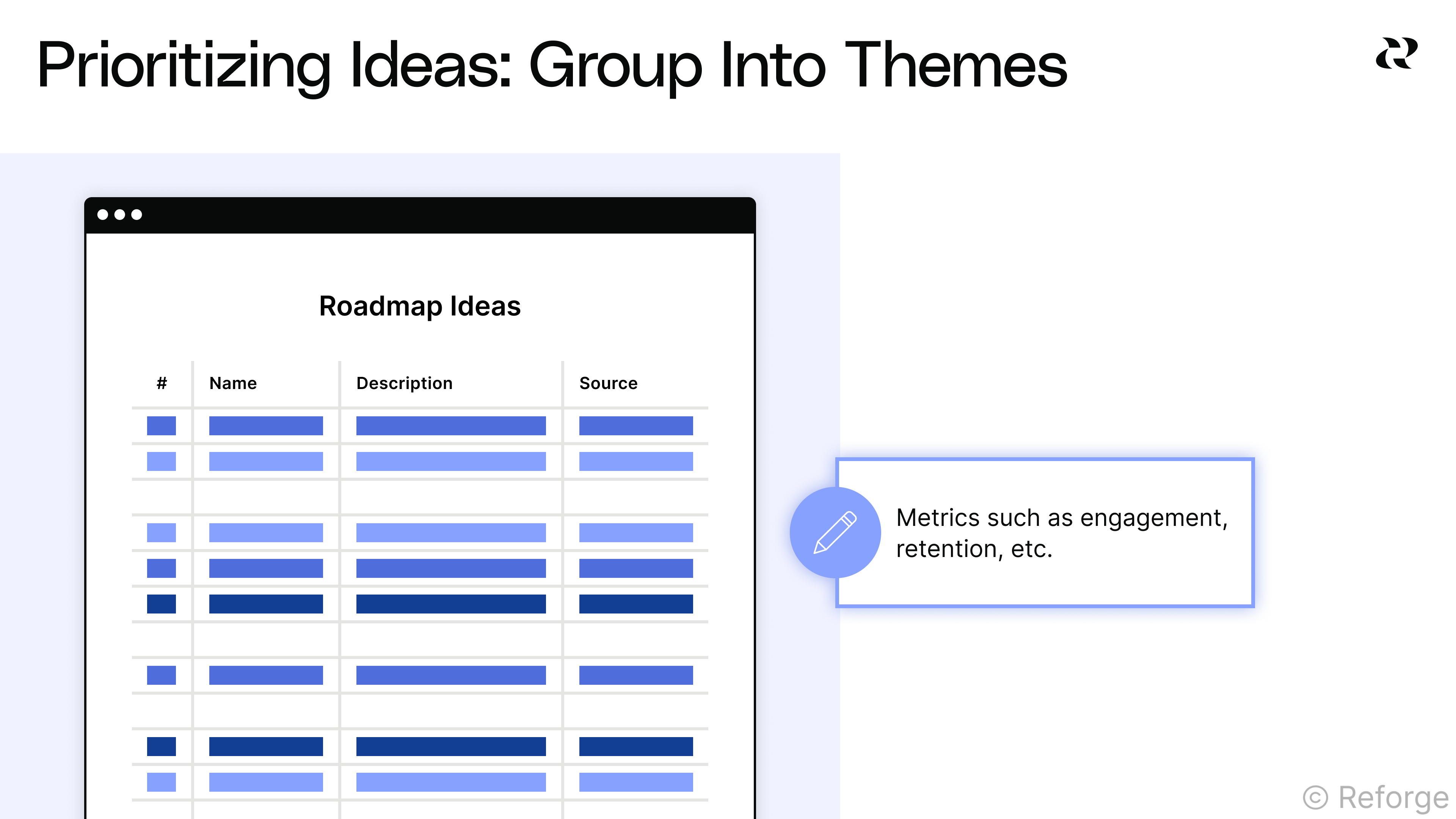
Task: Click the pencil icon in the blue circle
Action: pyautogui.click(x=835, y=532)
